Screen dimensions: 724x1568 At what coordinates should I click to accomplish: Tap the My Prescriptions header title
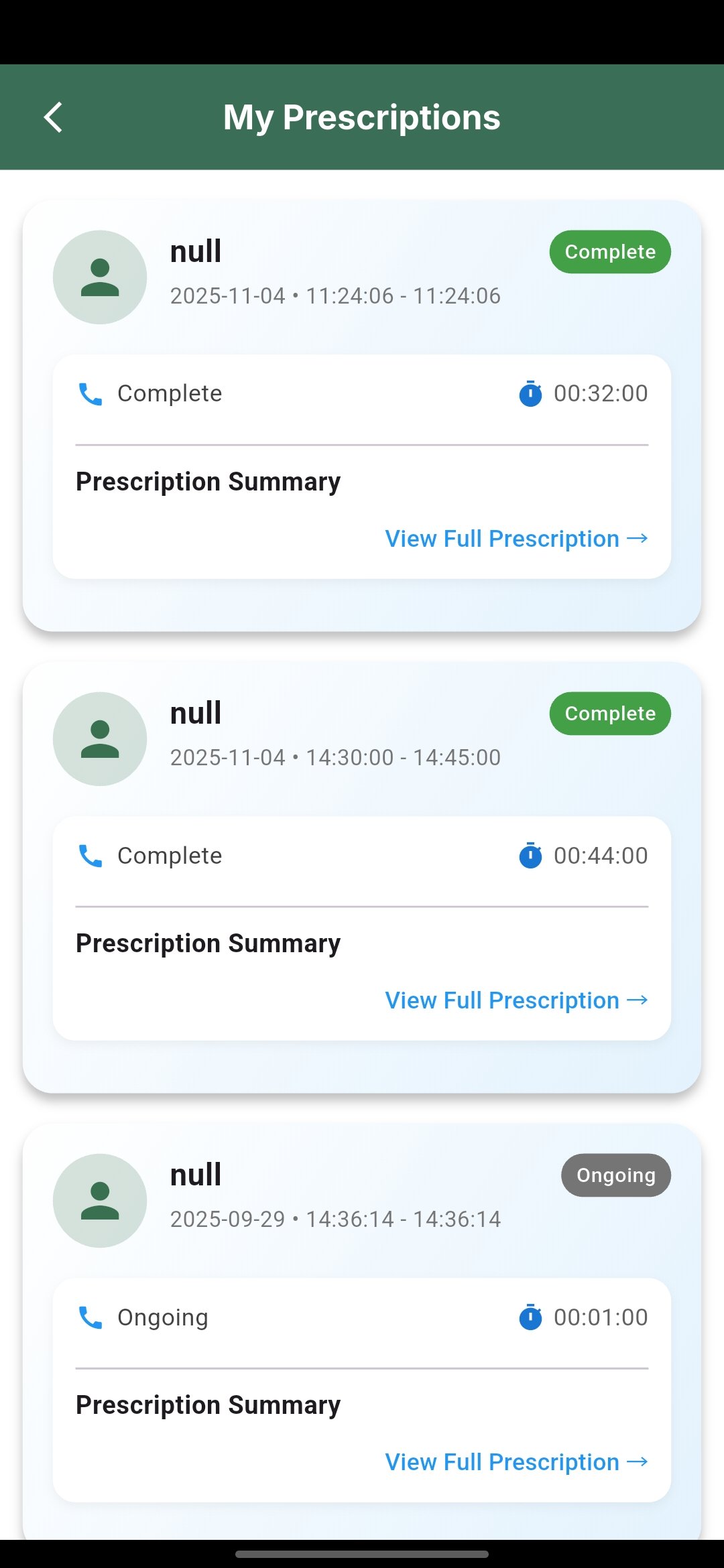(362, 117)
